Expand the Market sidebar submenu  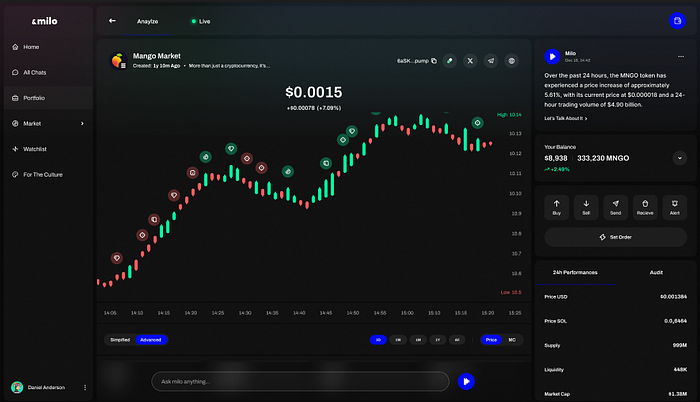click(x=83, y=123)
